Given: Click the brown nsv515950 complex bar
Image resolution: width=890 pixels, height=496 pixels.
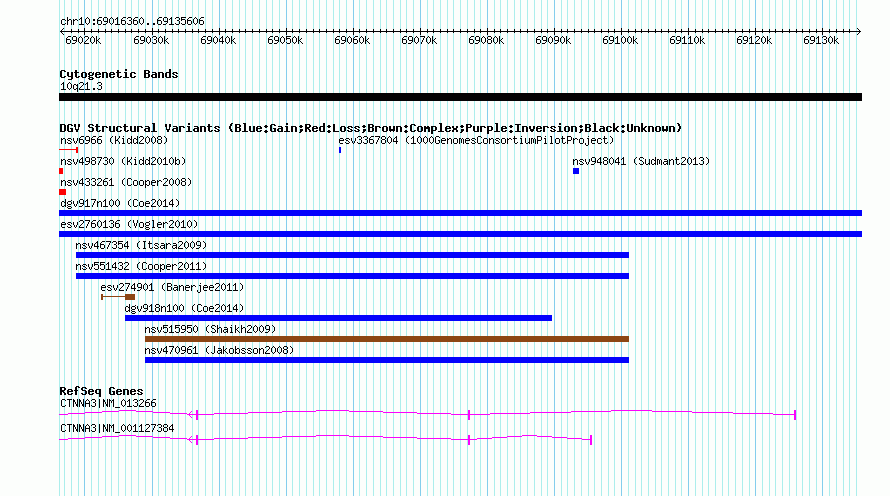Looking at the screenshot, I should (387, 339).
